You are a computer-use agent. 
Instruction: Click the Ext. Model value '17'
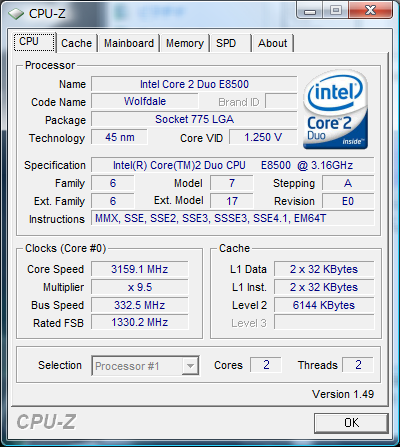click(x=232, y=201)
